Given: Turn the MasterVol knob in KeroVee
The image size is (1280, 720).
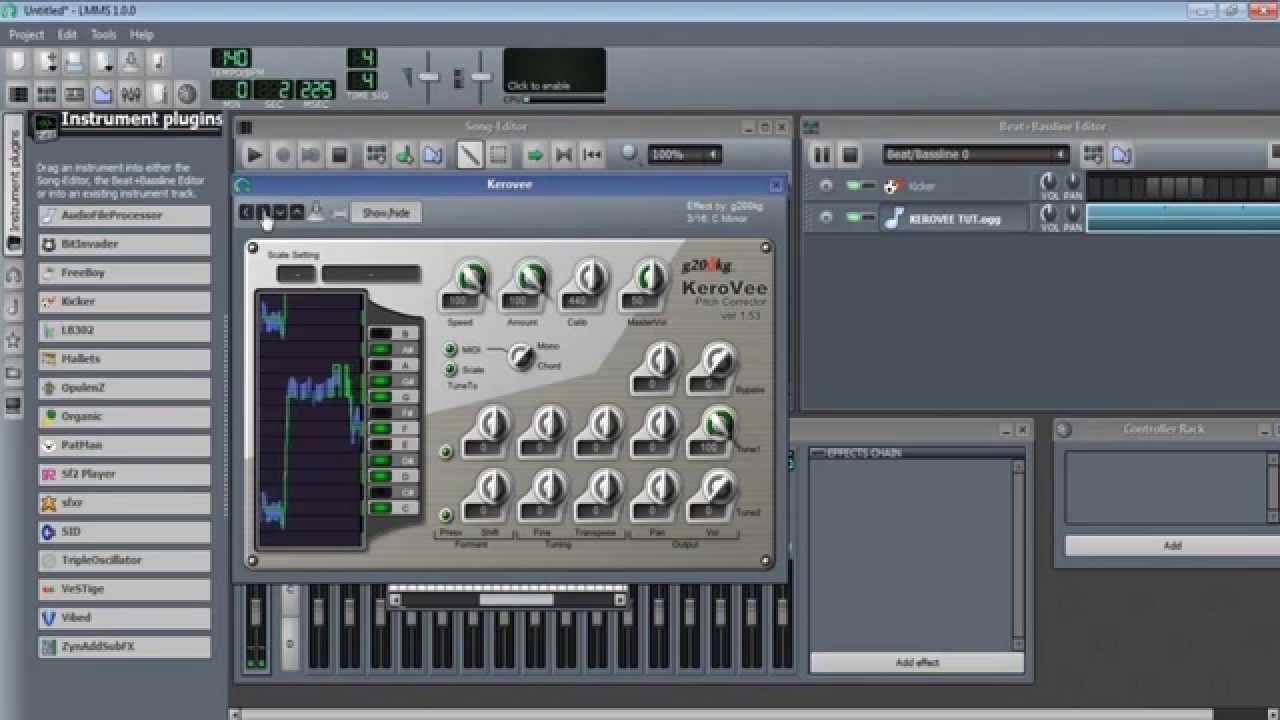Looking at the screenshot, I should point(649,279).
